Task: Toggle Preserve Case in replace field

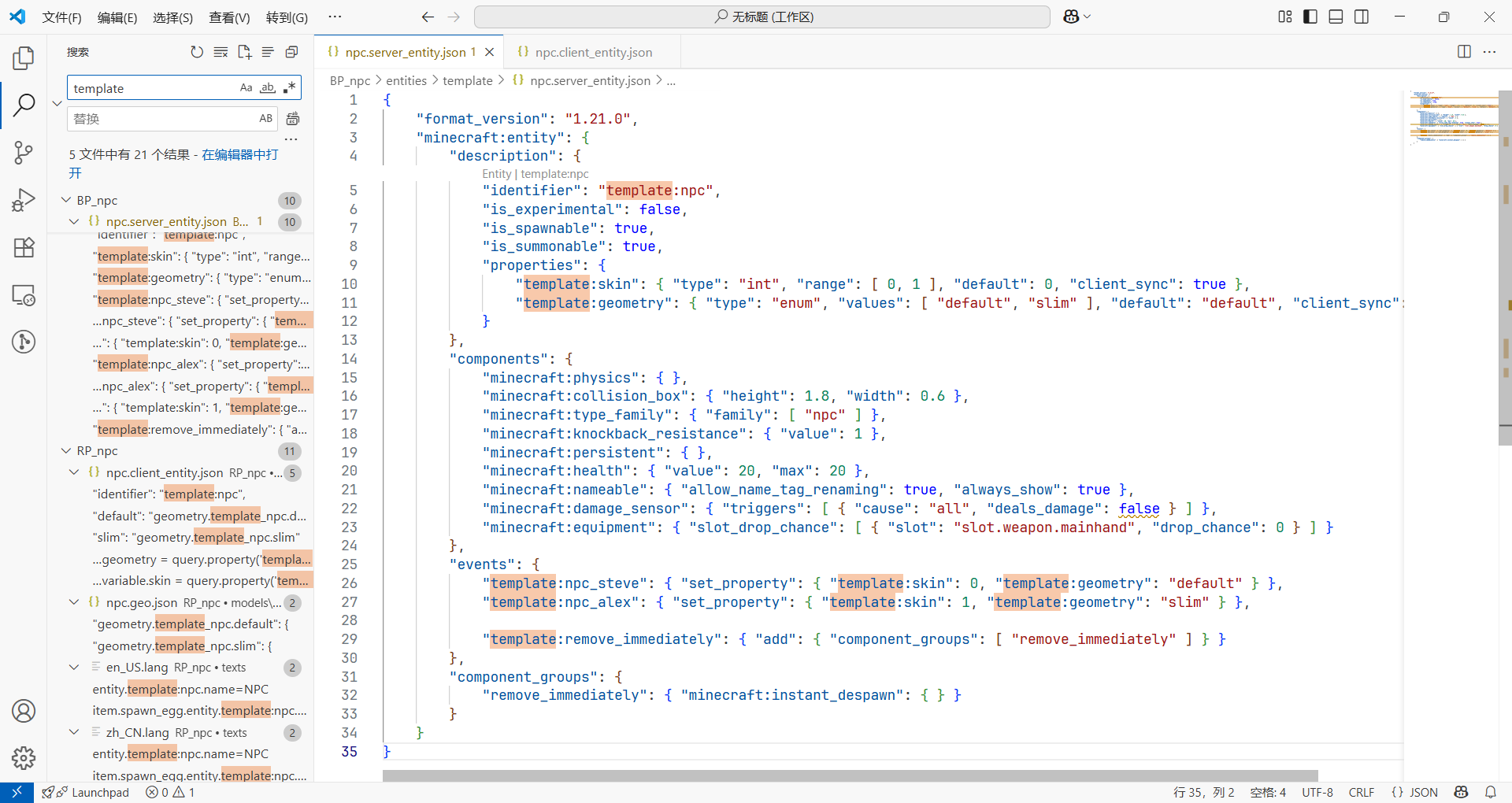Action: tap(266, 118)
